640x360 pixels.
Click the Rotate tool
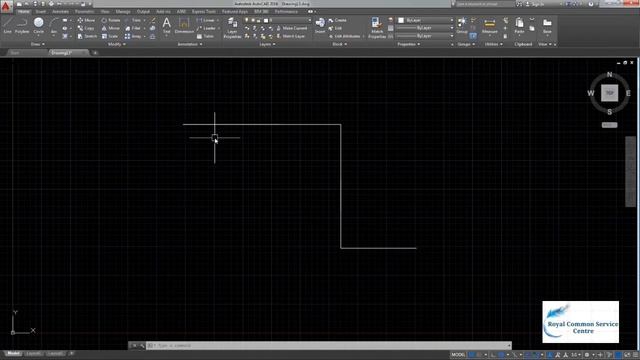click(x=111, y=20)
